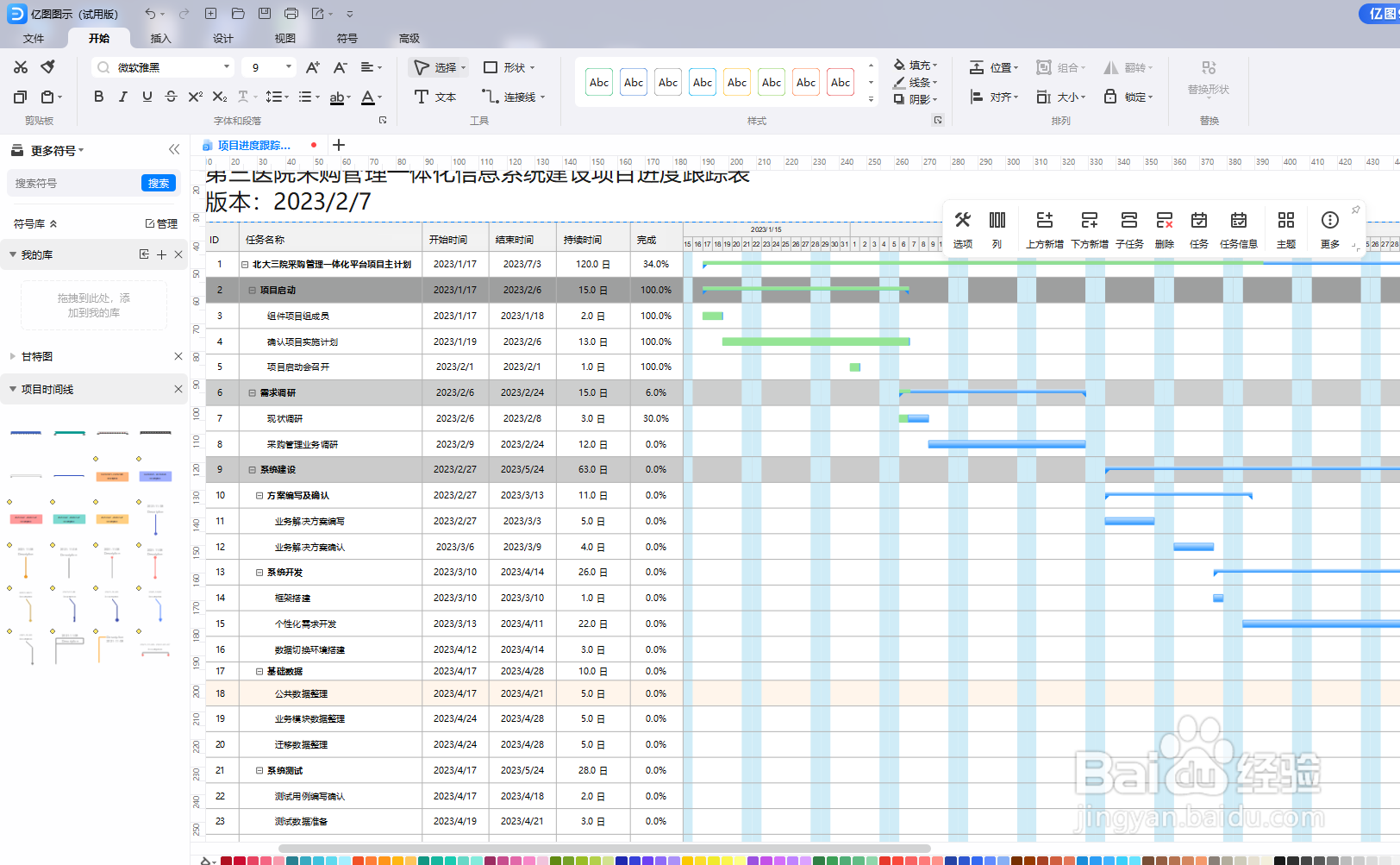Add a new document tab
Screen dimensions: 1400x865
coord(339,145)
